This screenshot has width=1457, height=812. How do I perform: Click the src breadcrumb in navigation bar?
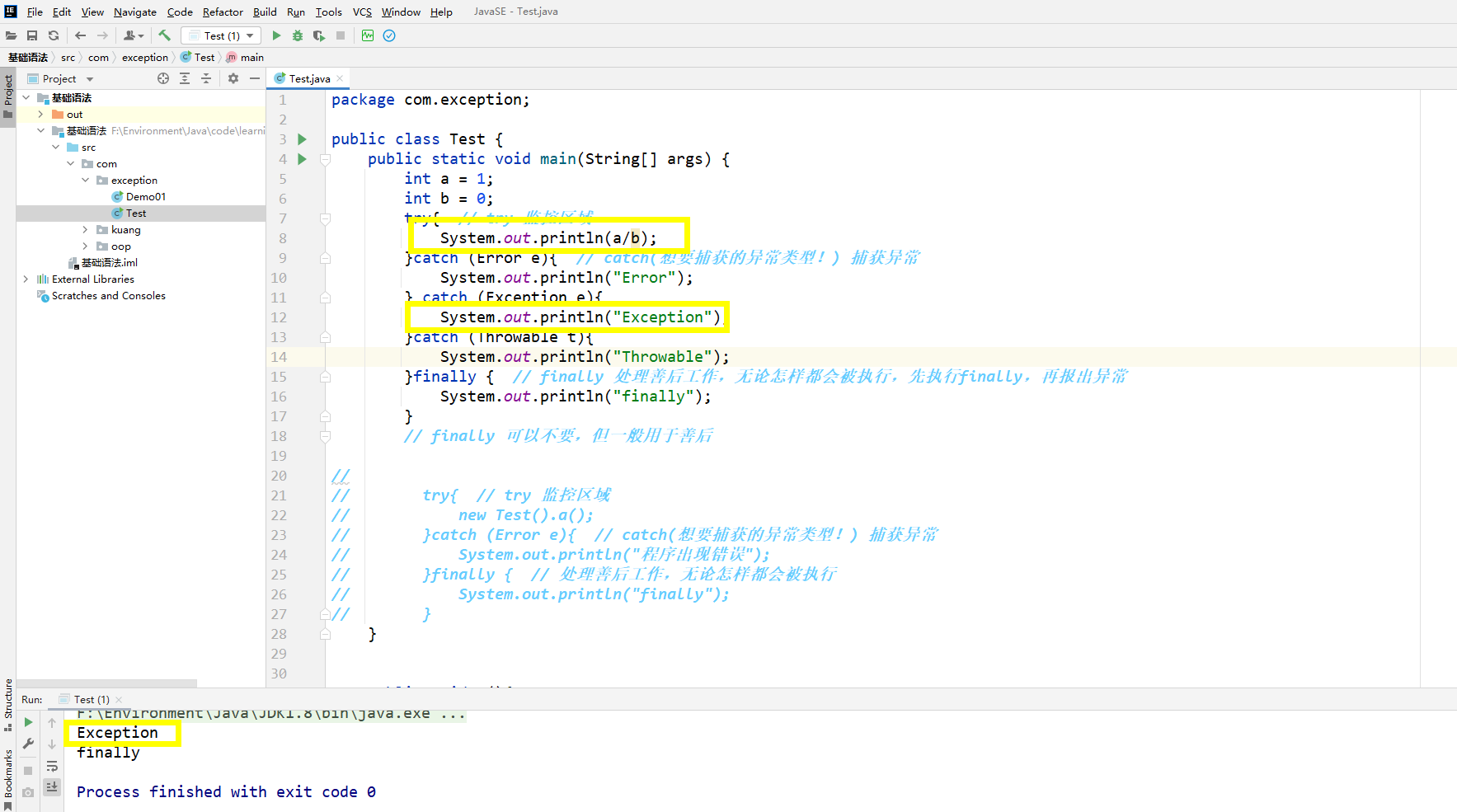click(x=68, y=57)
